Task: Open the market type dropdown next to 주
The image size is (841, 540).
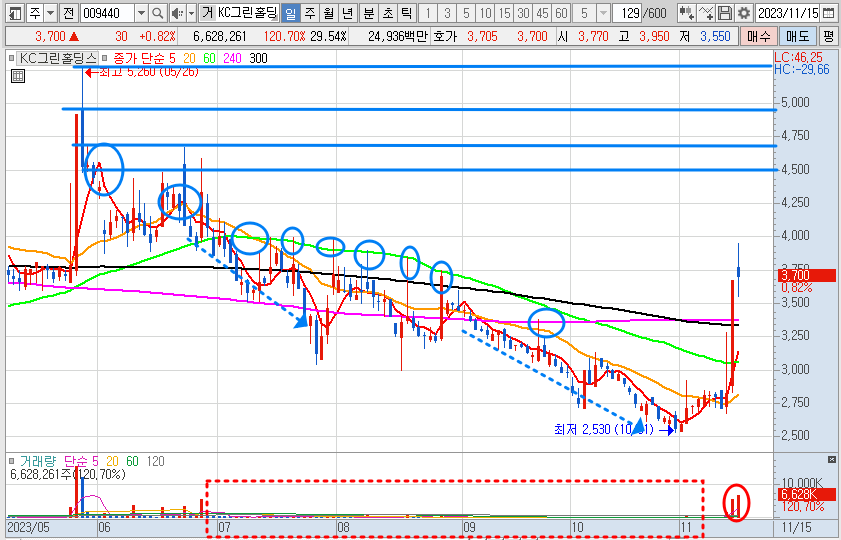Action: (50, 13)
